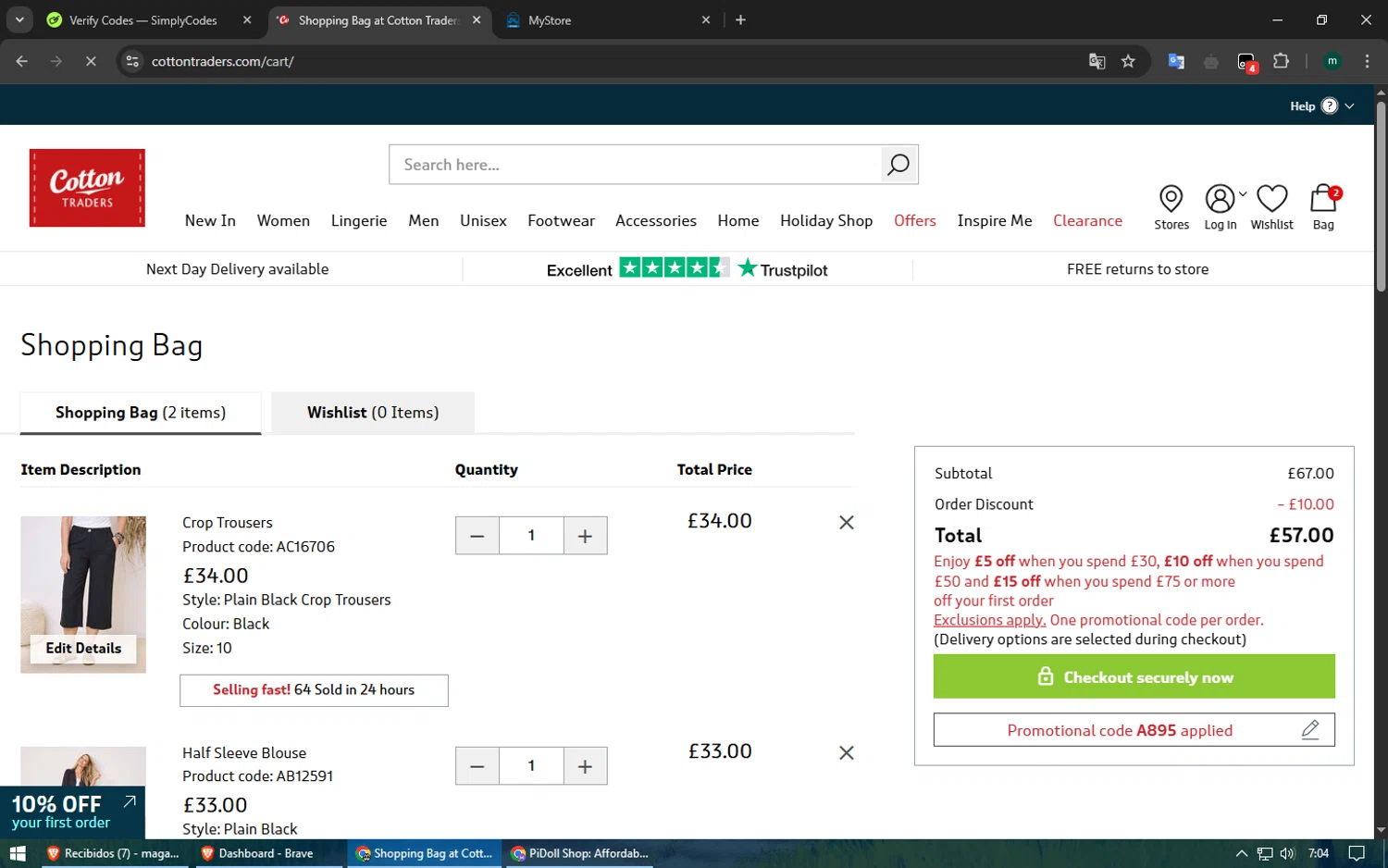Click the extension icon with red badge 4
1388x868 pixels.
point(1246,62)
